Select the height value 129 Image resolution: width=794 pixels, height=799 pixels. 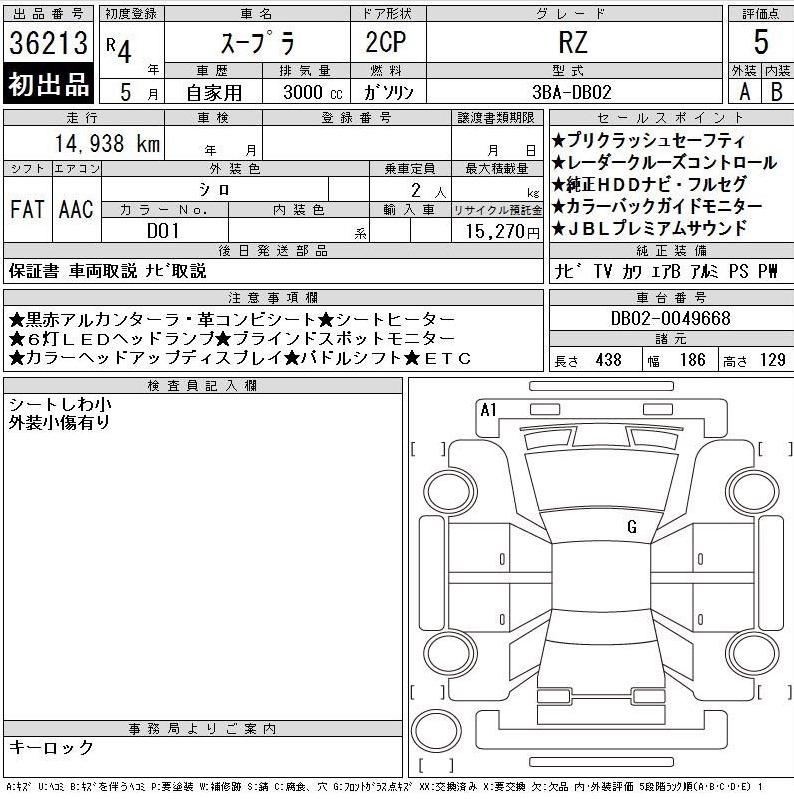pyautogui.click(x=773, y=360)
